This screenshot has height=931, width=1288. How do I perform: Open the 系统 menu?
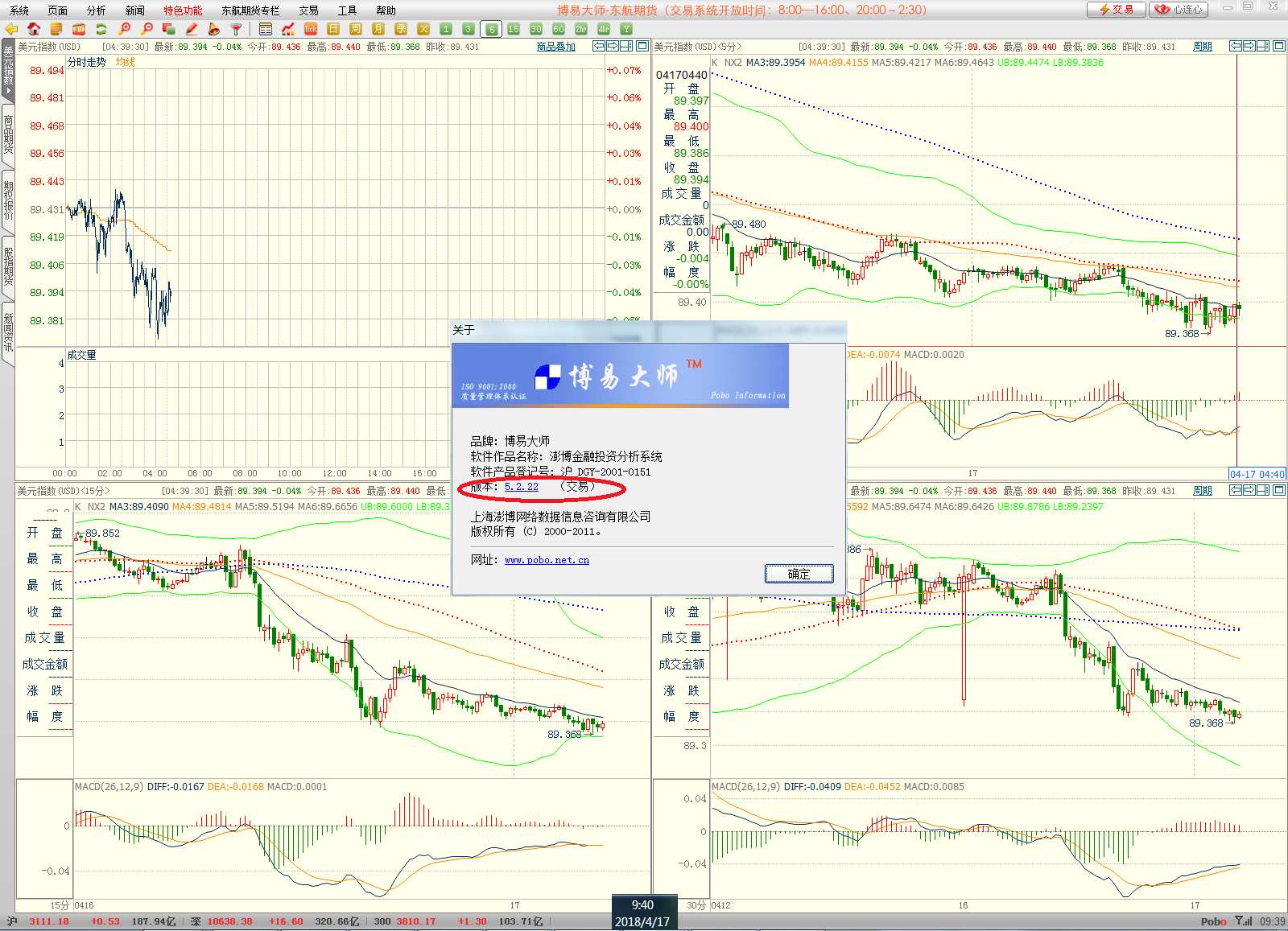(19, 10)
